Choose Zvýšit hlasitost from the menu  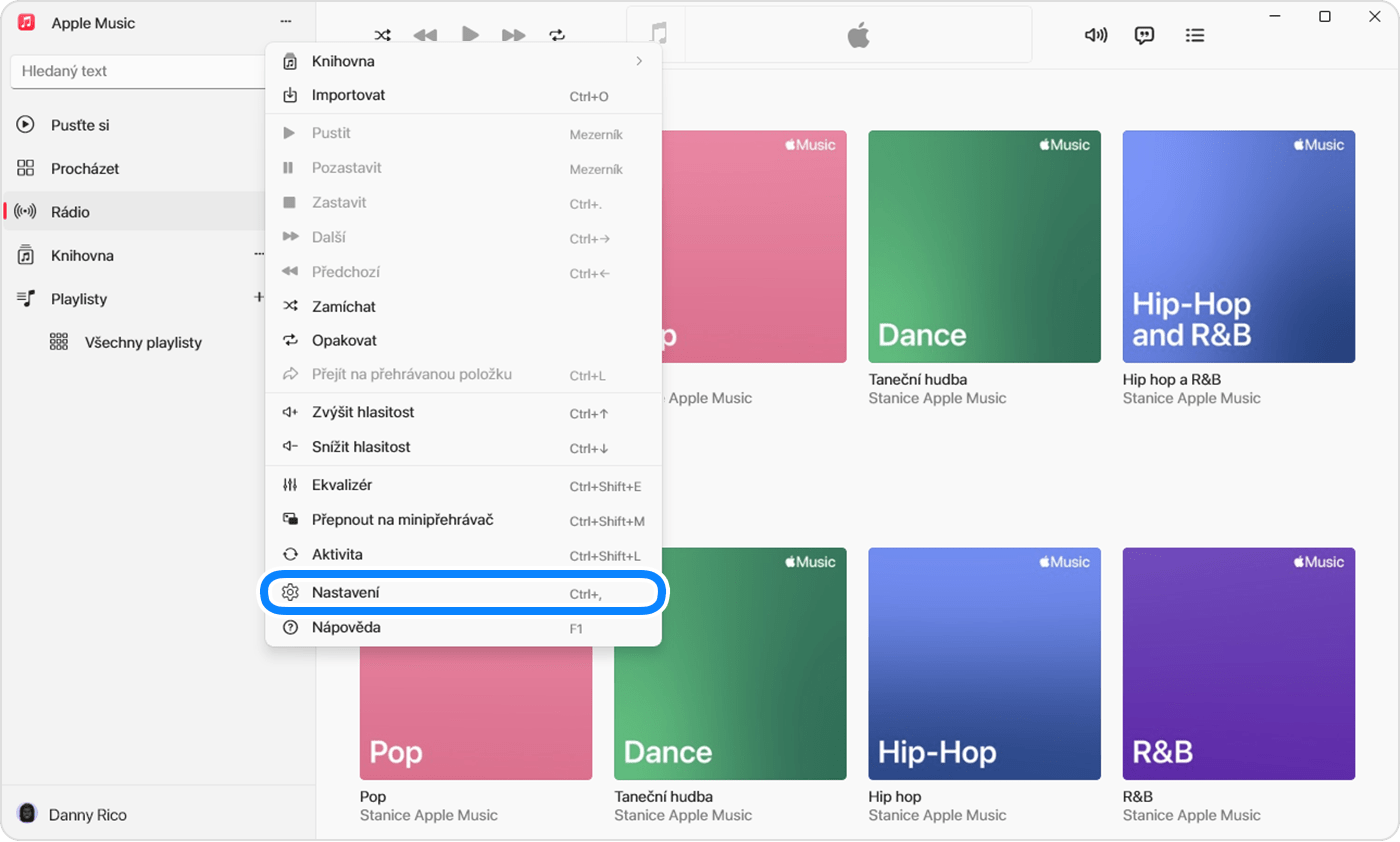(463, 412)
